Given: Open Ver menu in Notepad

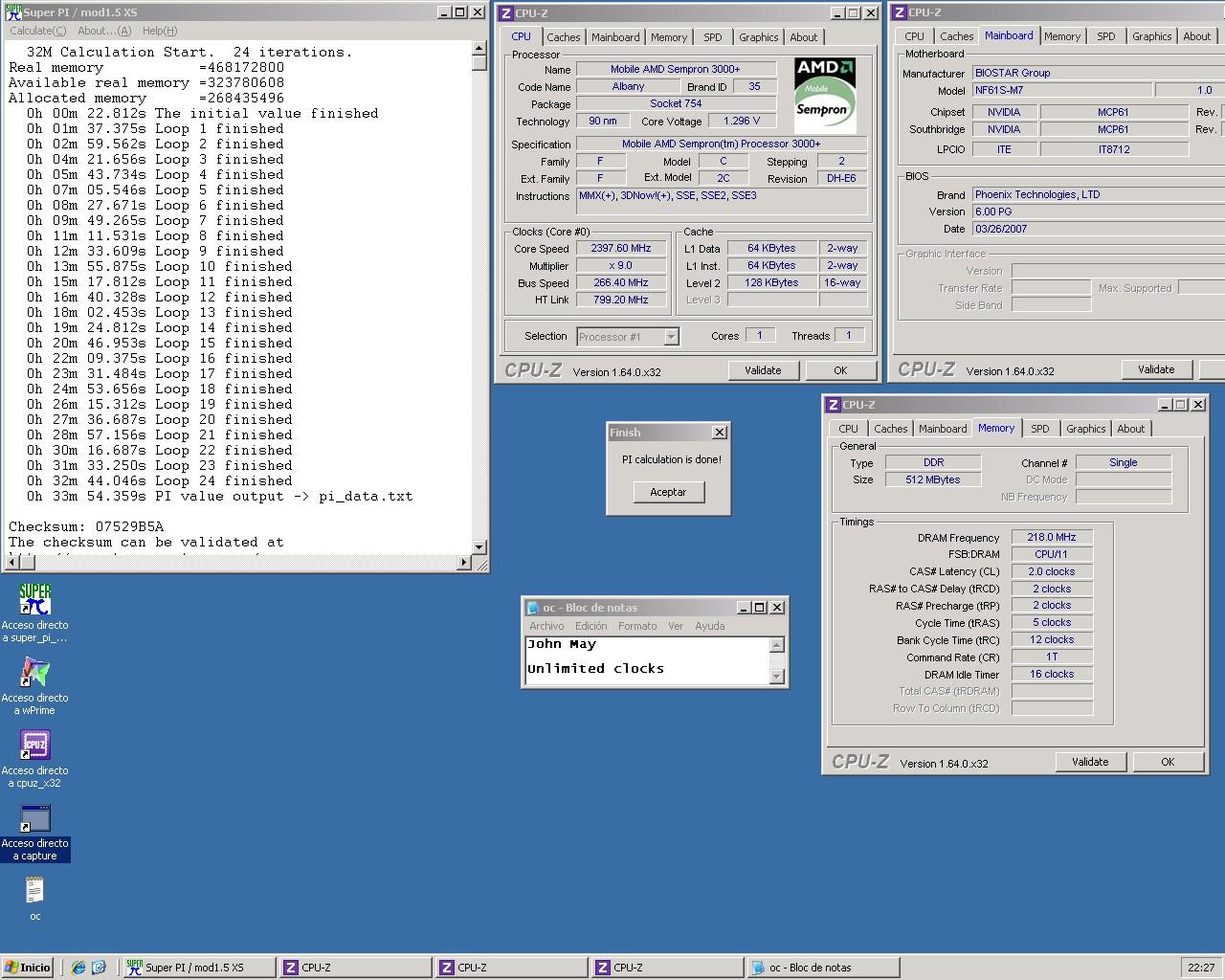Looking at the screenshot, I should (x=676, y=626).
